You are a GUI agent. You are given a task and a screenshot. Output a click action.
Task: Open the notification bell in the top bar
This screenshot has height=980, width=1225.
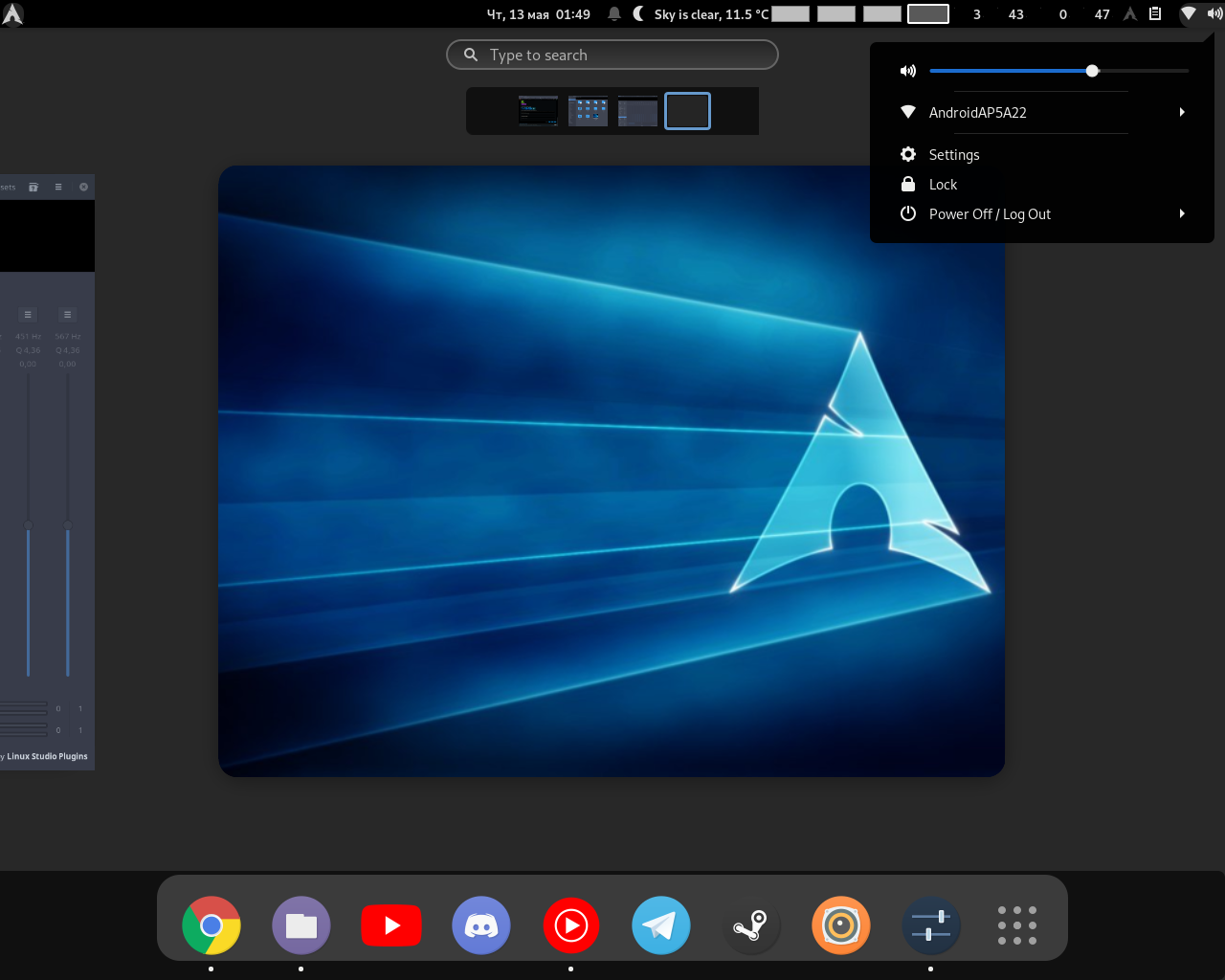[614, 13]
